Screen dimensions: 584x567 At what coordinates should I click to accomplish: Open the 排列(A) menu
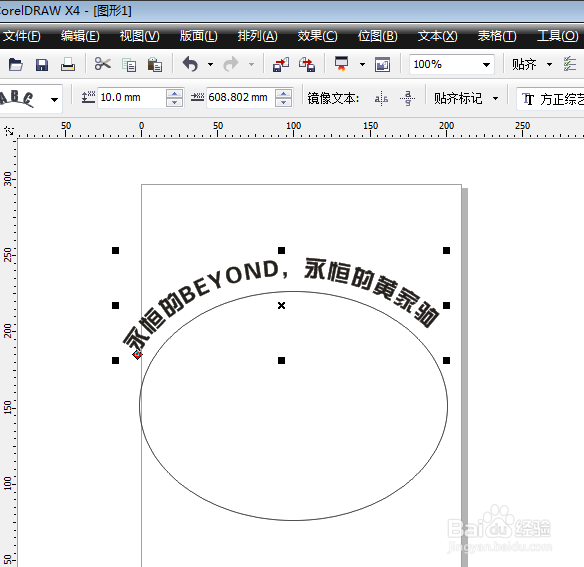(258, 36)
